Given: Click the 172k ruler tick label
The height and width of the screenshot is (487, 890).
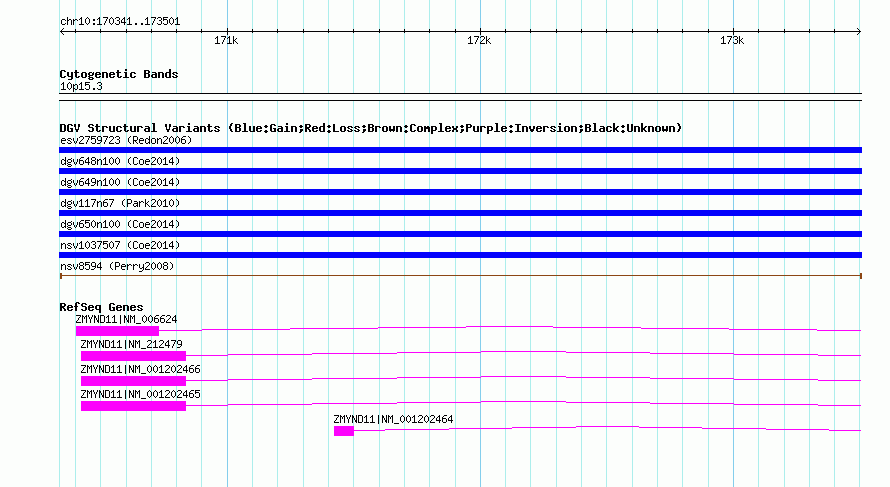Looking at the screenshot, I should point(479,41).
